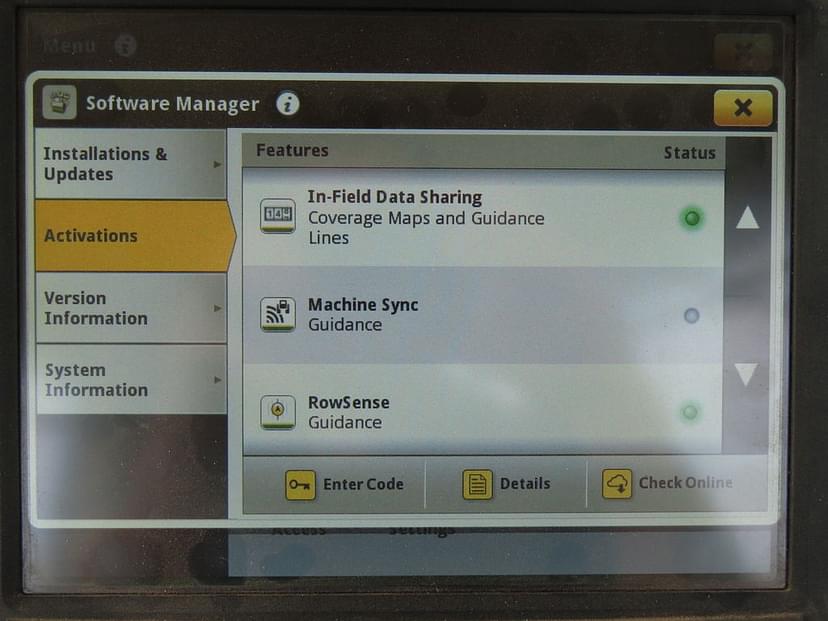This screenshot has width=828, height=621.
Task: Select the Activations tab
Action: coord(134,236)
